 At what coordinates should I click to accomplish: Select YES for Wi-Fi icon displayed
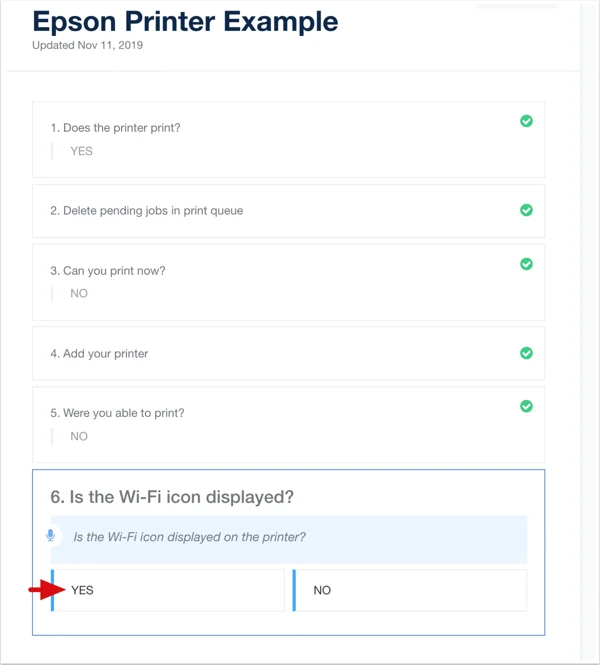(x=167, y=590)
